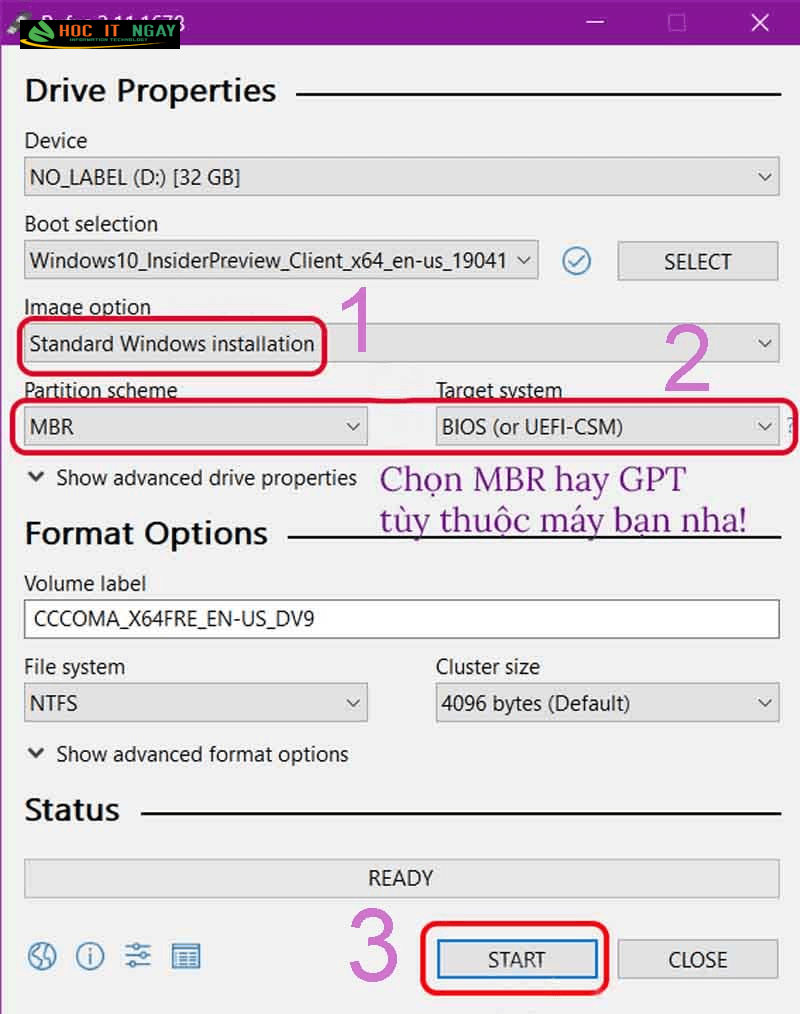Click the START button
This screenshot has width=800, height=1014.
tap(517, 959)
